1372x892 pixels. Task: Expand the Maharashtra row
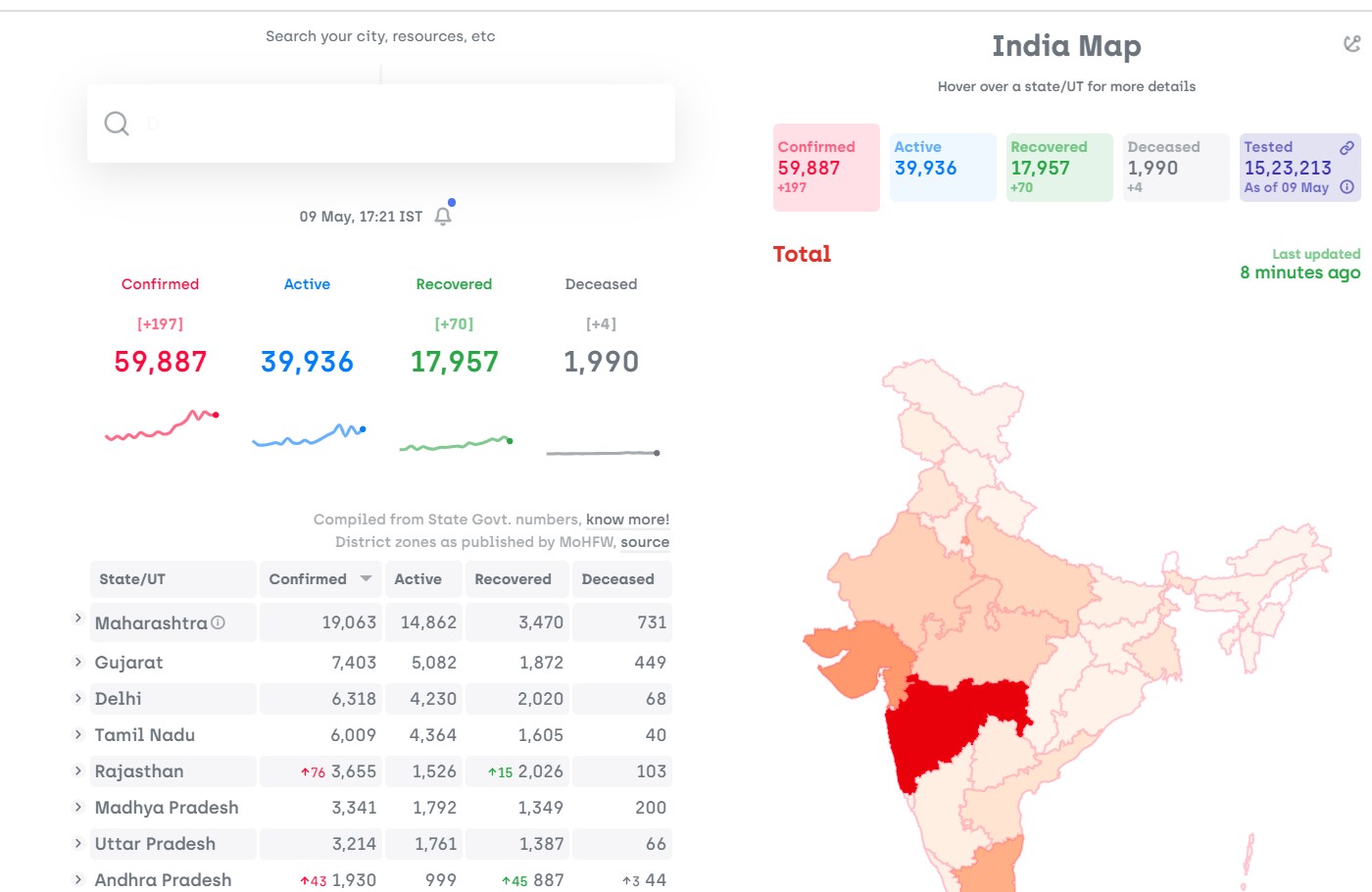point(77,618)
